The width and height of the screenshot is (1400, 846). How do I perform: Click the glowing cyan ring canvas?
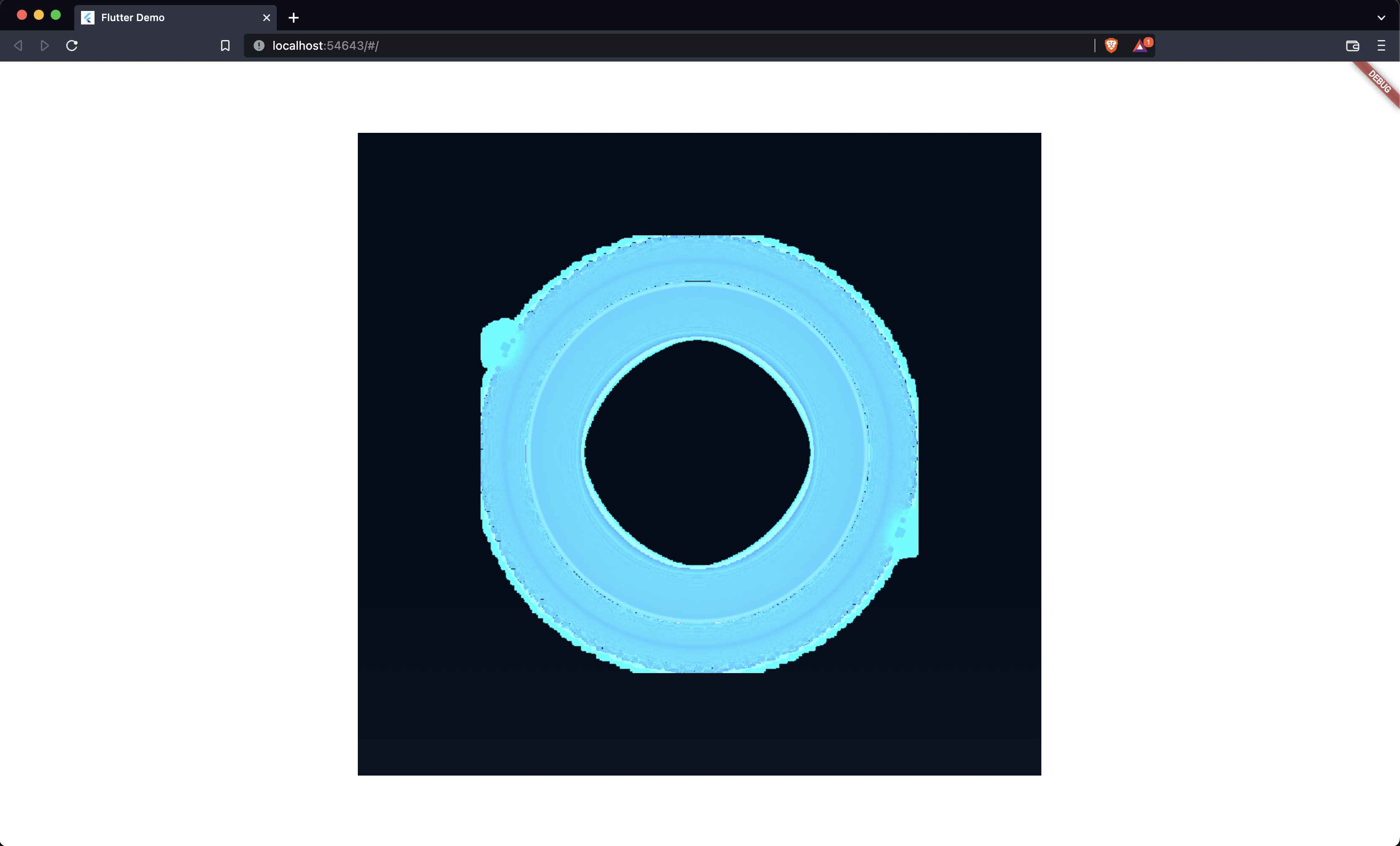[700, 454]
